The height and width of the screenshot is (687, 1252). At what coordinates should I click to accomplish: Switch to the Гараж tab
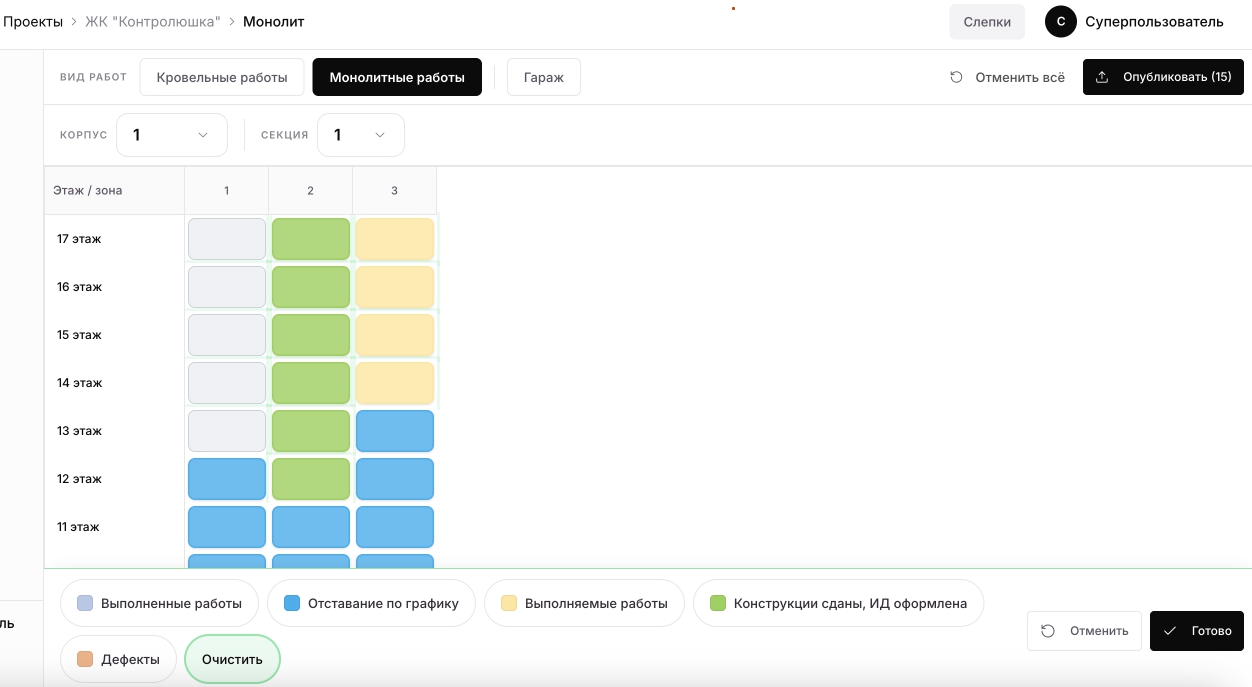544,77
